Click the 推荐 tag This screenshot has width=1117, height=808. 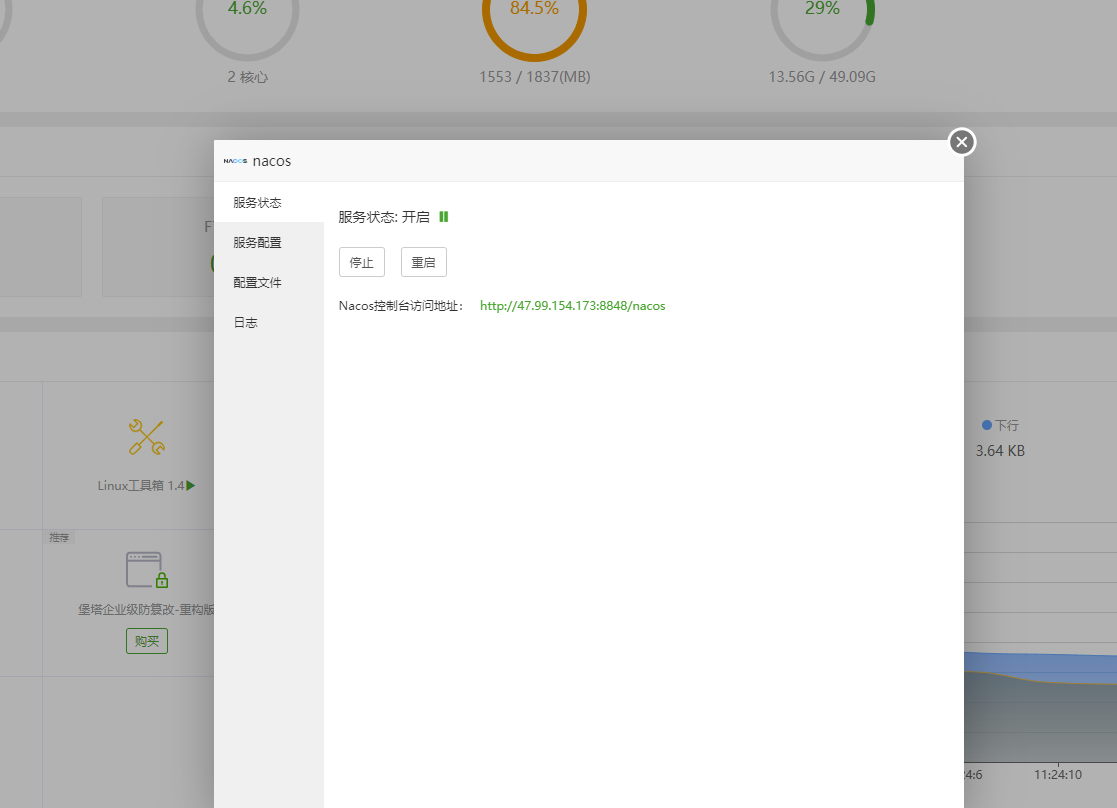(59, 537)
